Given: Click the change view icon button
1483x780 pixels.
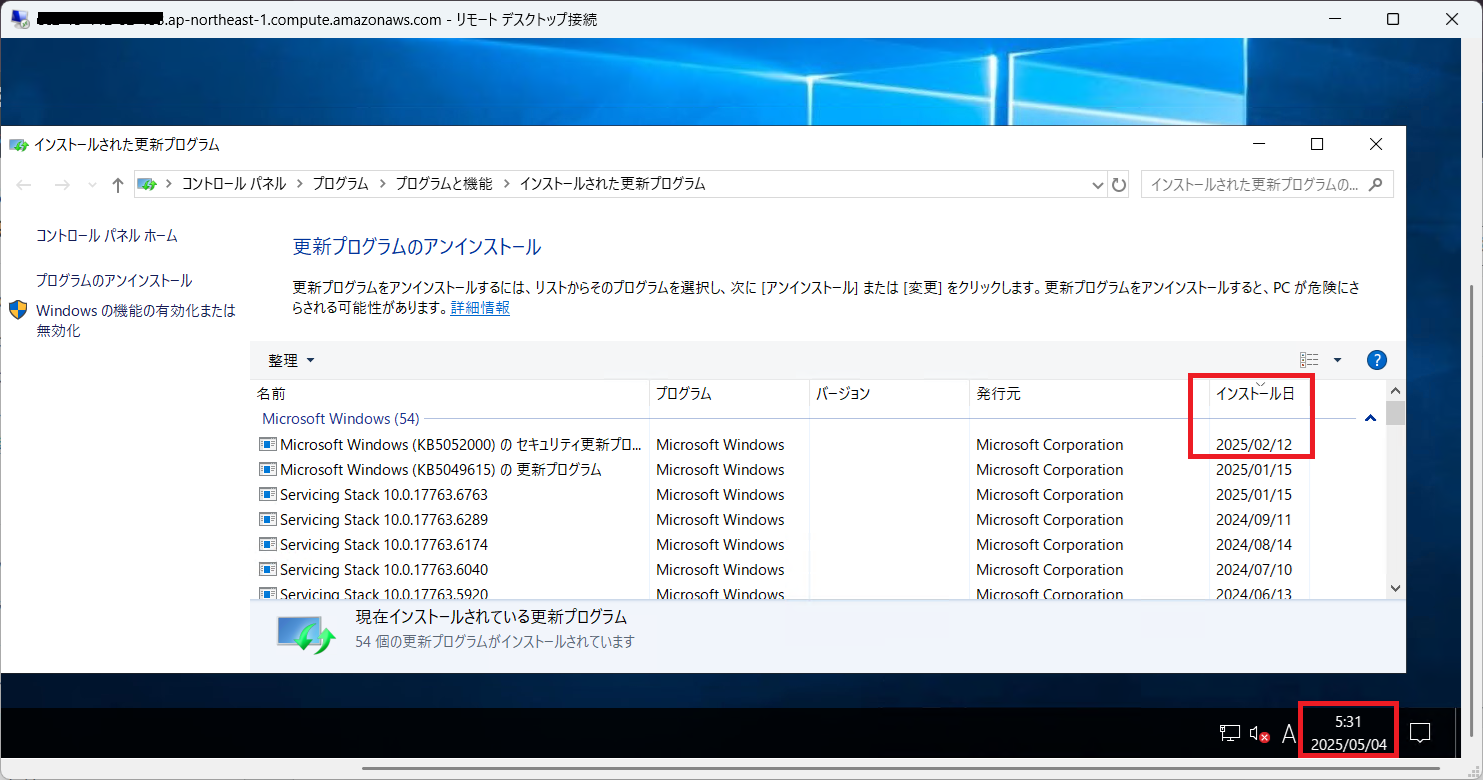Looking at the screenshot, I should [1309, 360].
